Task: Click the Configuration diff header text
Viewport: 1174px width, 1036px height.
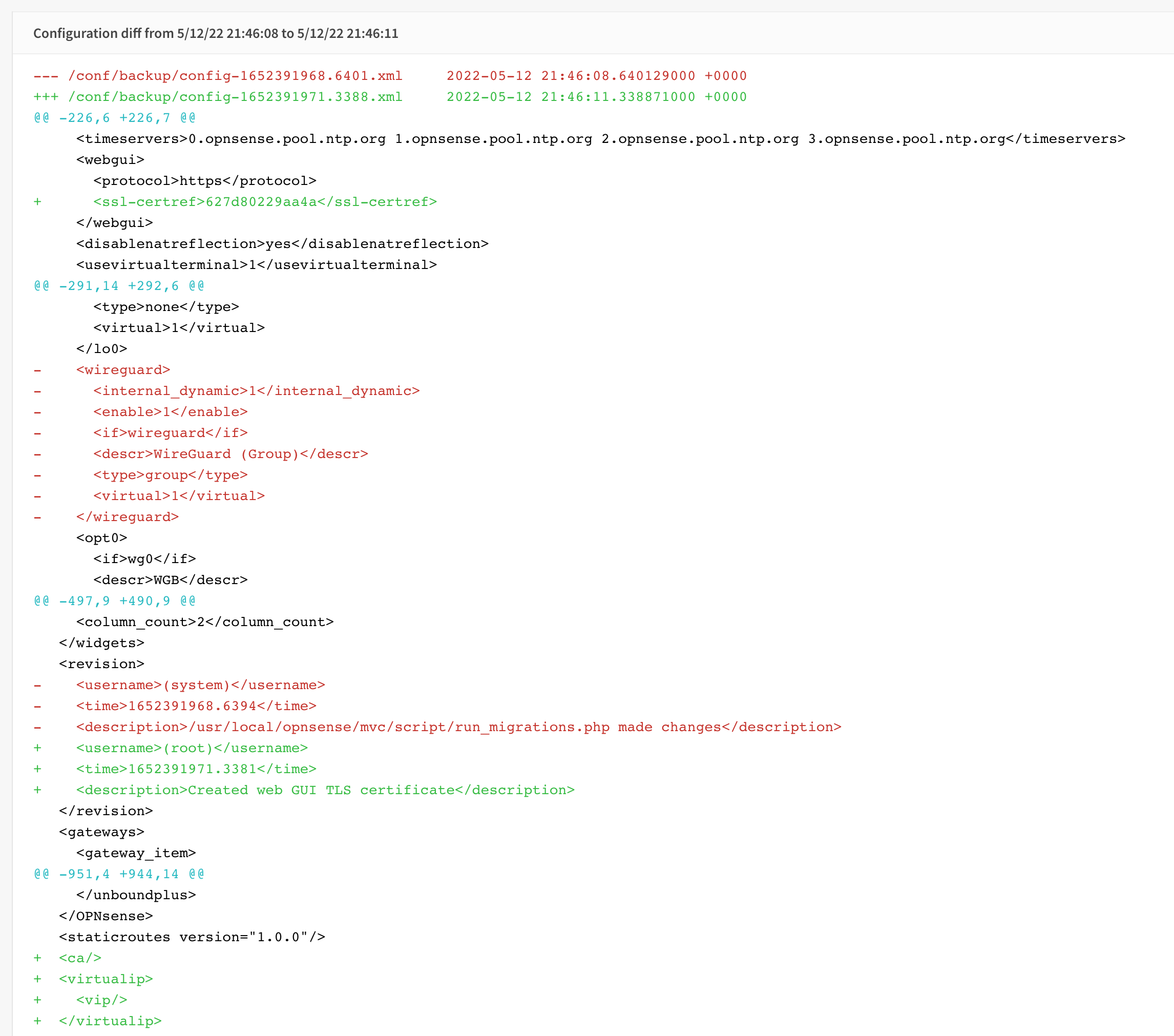Action: [216, 33]
